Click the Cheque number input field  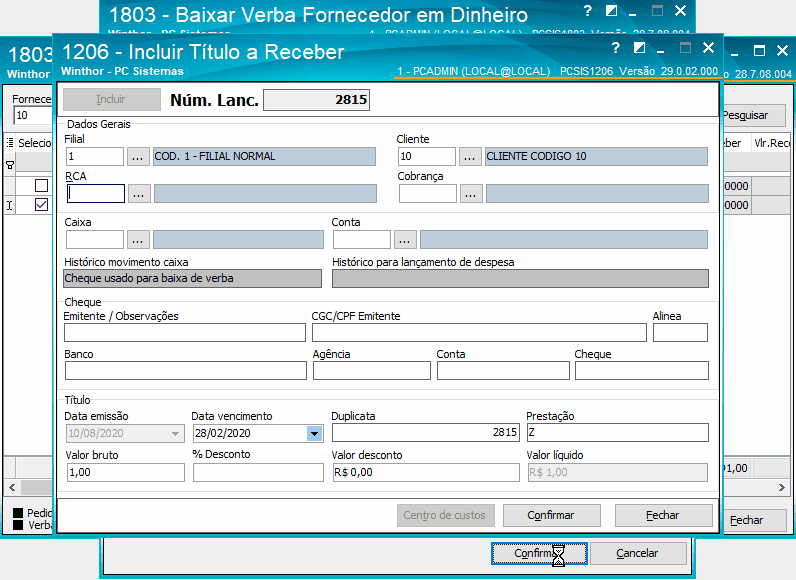pyautogui.click(x=642, y=370)
